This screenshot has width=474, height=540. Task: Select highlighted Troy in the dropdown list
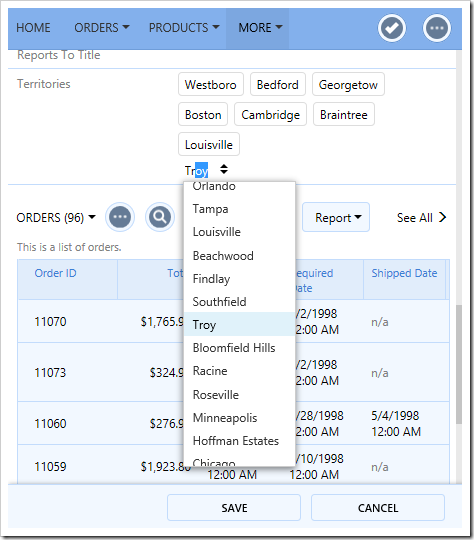click(239, 324)
